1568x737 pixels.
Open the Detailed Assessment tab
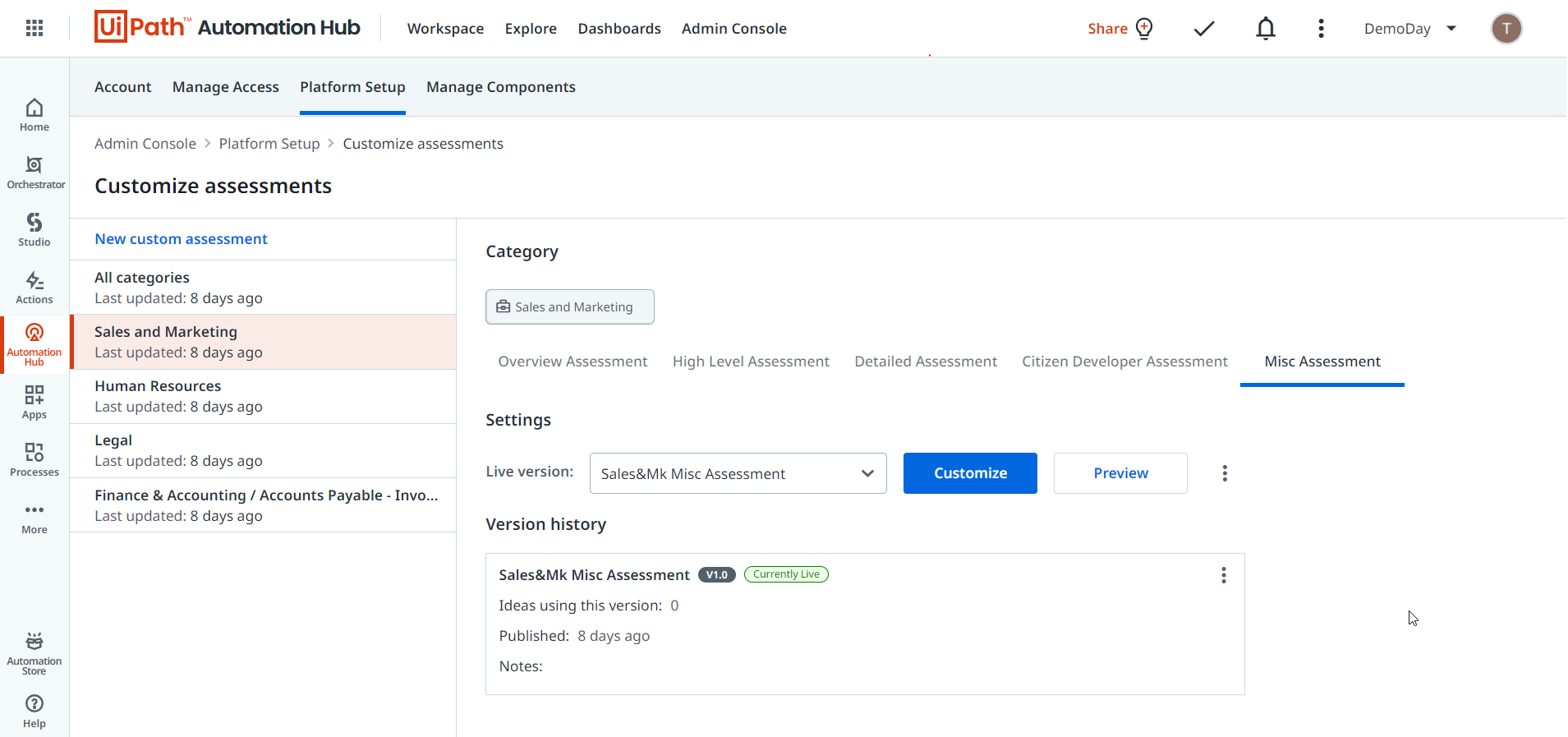point(926,362)
